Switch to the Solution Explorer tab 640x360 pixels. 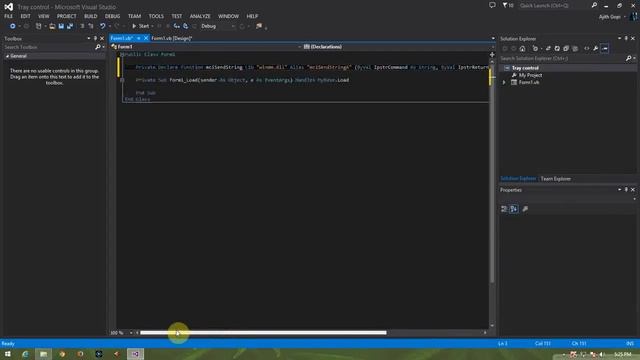coord(518,179)
